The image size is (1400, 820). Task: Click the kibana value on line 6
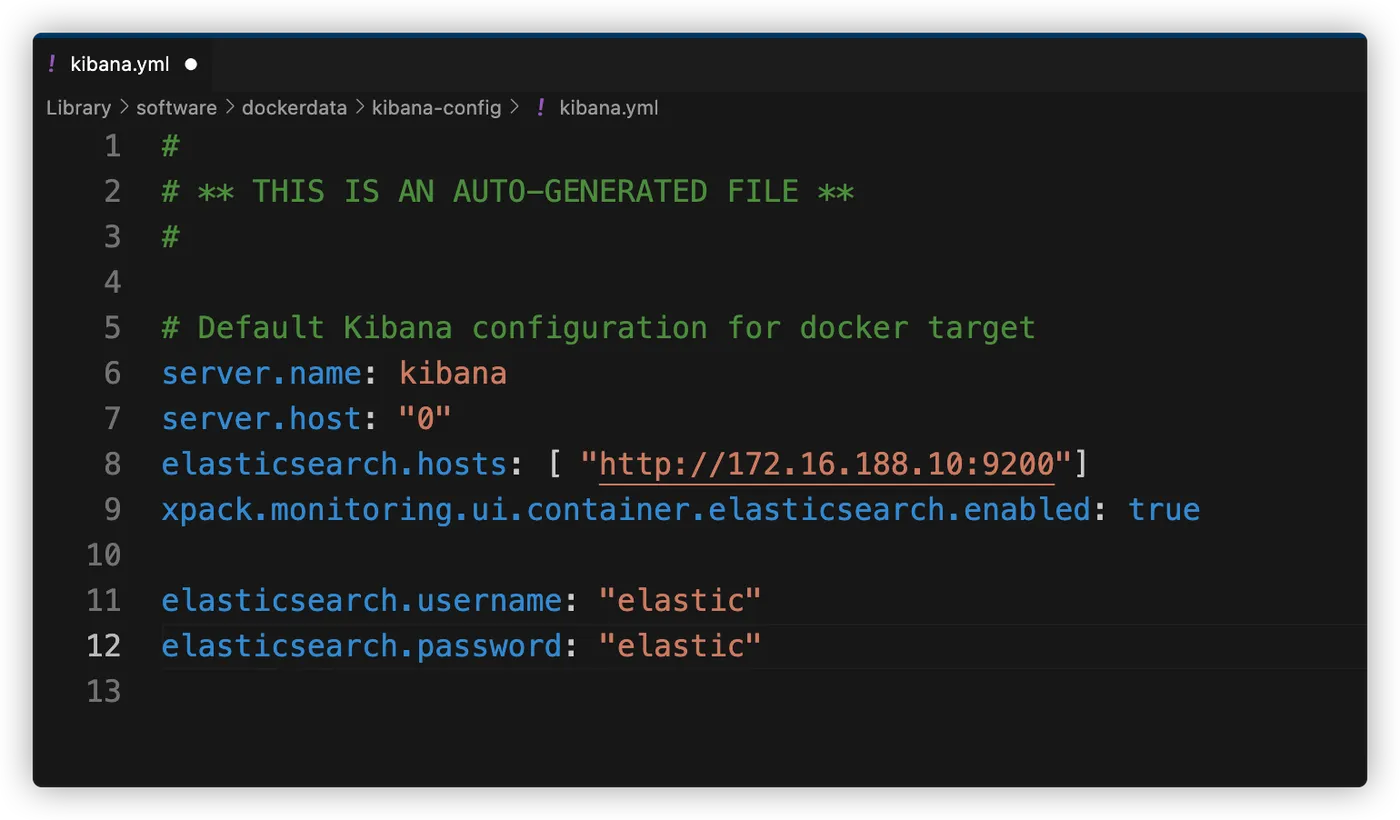click(453, 373)
